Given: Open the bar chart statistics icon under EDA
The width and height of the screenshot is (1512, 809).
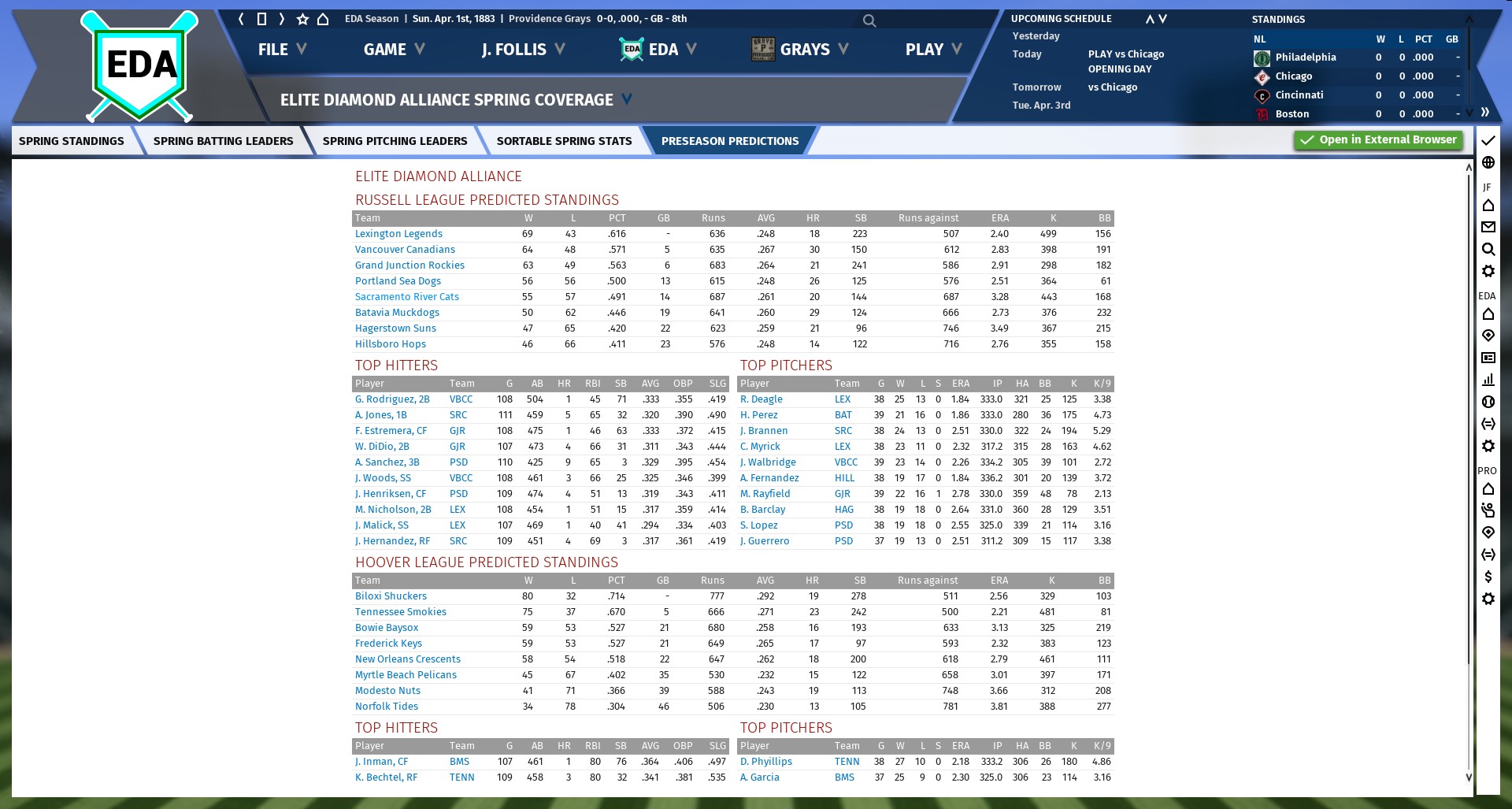Looking at the screenshot, I should (x=1488, y=380).
